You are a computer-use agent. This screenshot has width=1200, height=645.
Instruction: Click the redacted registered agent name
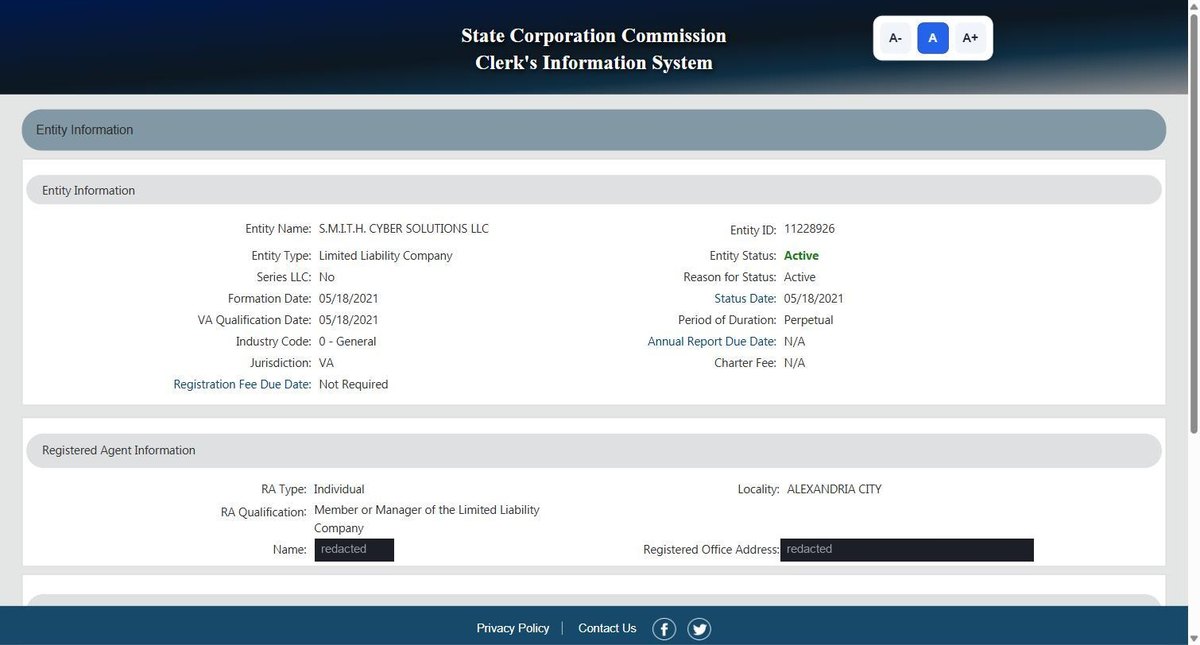point(354,550)
